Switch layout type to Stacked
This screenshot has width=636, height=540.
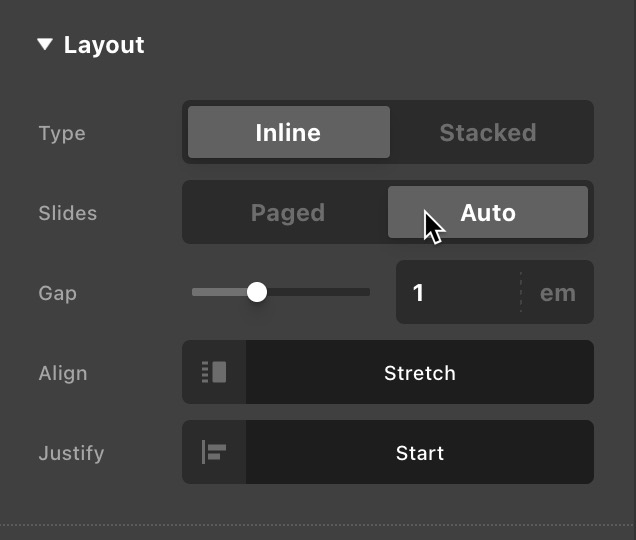point(488,132)
